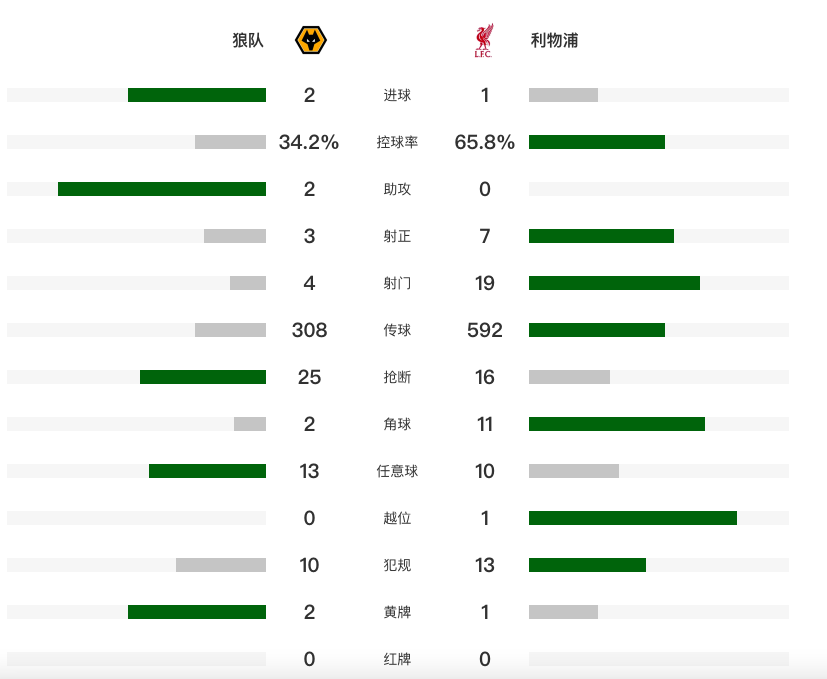The image size is (827, 679).
Task: Click the Wolves team crest icon
Action: (x=311, y=41)
